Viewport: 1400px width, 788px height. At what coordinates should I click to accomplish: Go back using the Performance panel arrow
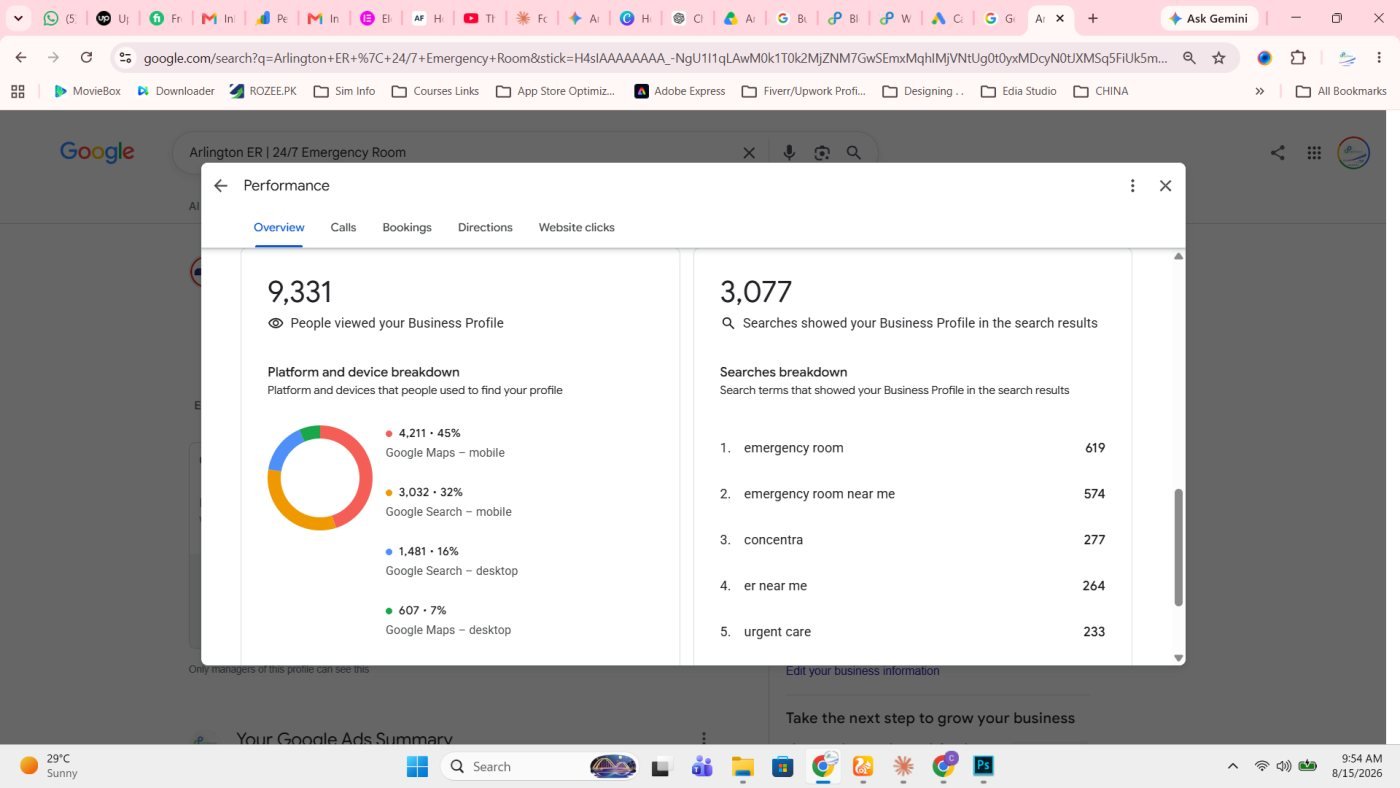click(221, 186)
